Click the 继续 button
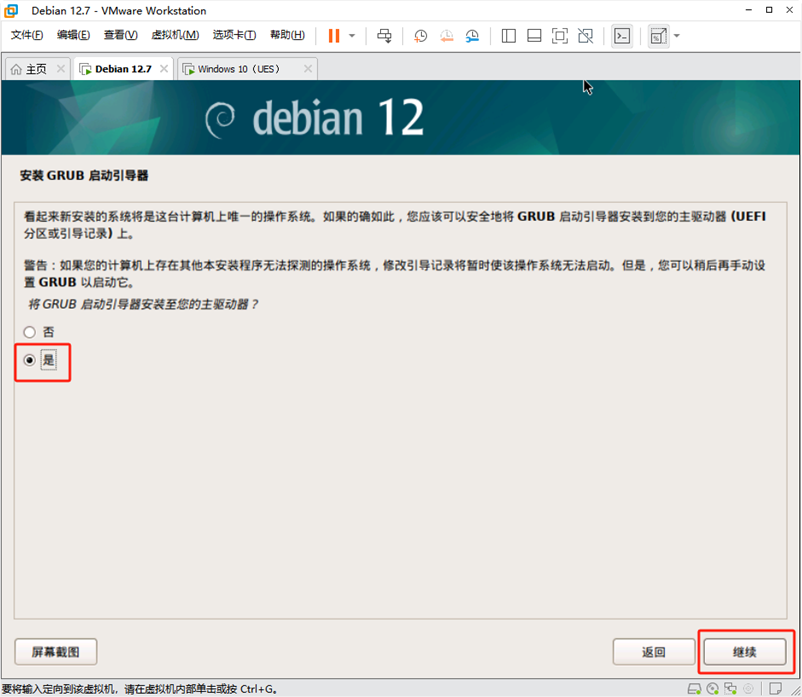Image resolution: width=802 pixels, height=697 pixels. tap(745, 652)
